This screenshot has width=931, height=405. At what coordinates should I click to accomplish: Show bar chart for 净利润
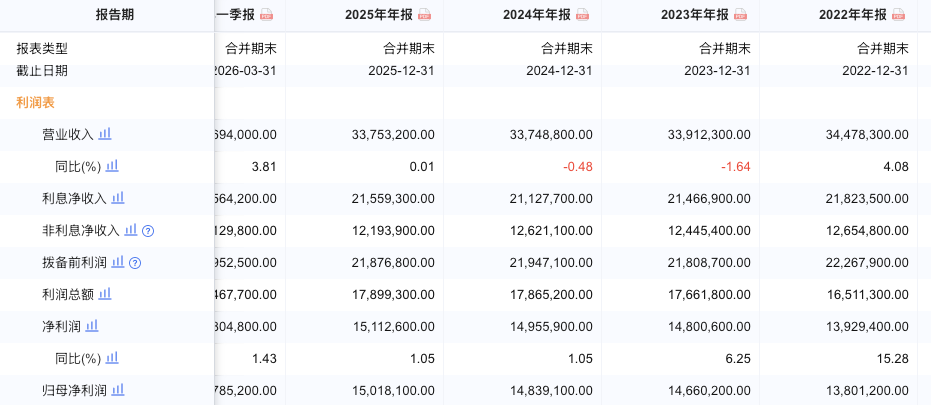92,325
